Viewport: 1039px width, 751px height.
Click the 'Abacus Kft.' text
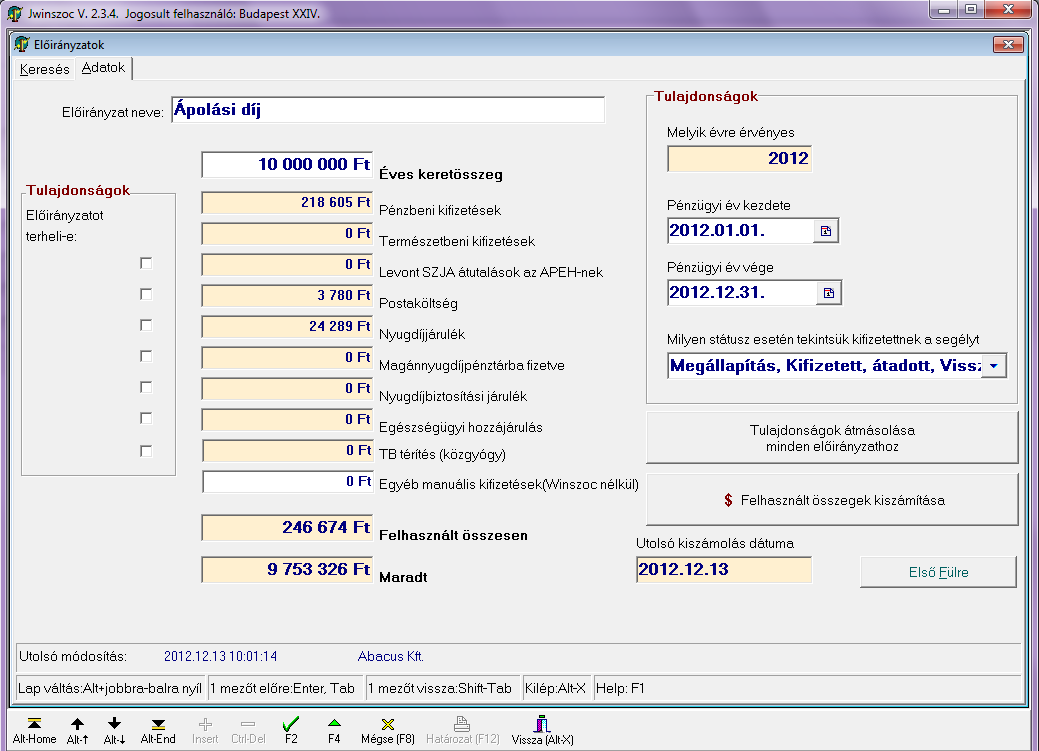[390, 656]
